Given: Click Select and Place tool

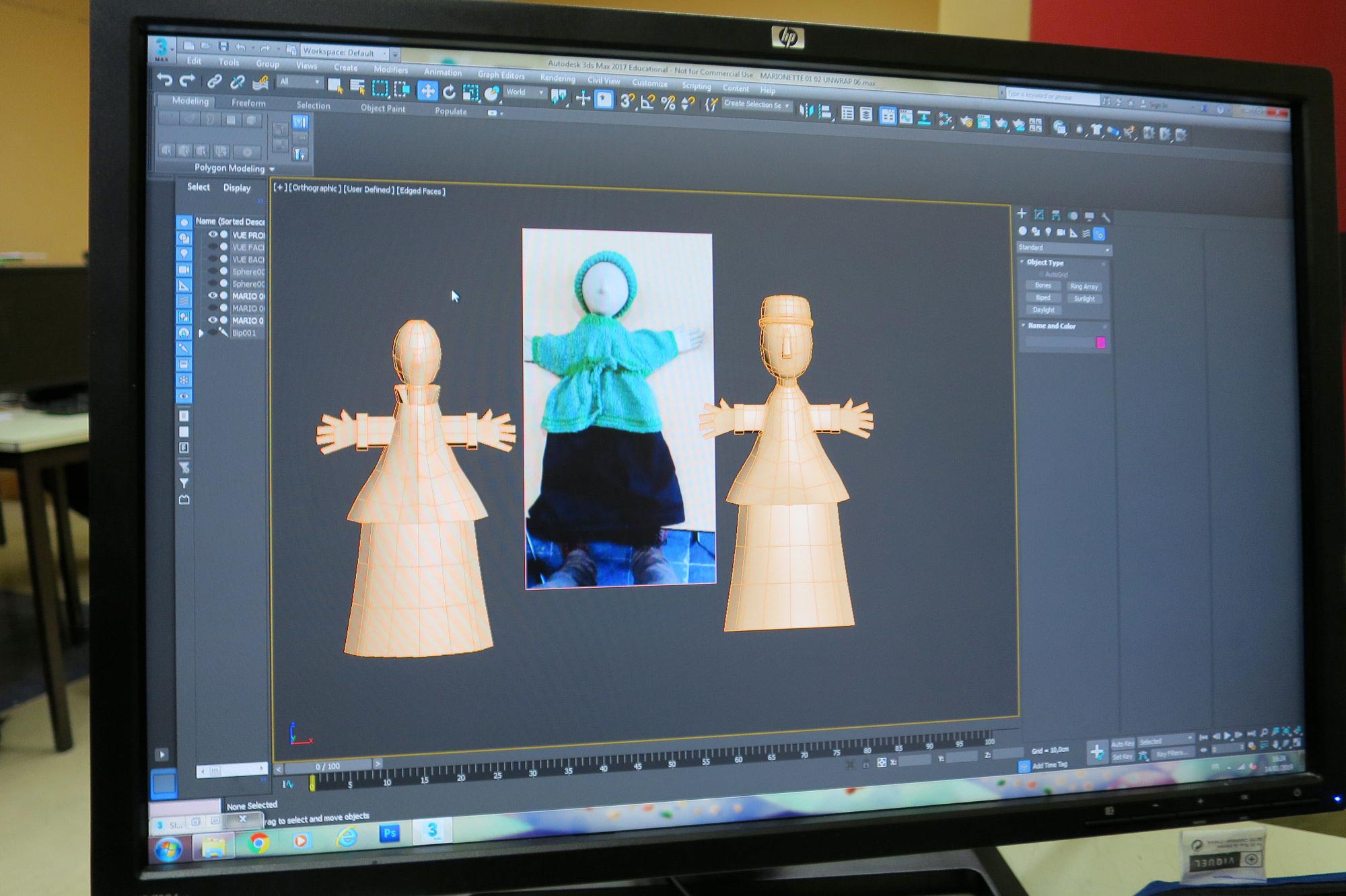Looking at the screenshot, I should (493, 94).
